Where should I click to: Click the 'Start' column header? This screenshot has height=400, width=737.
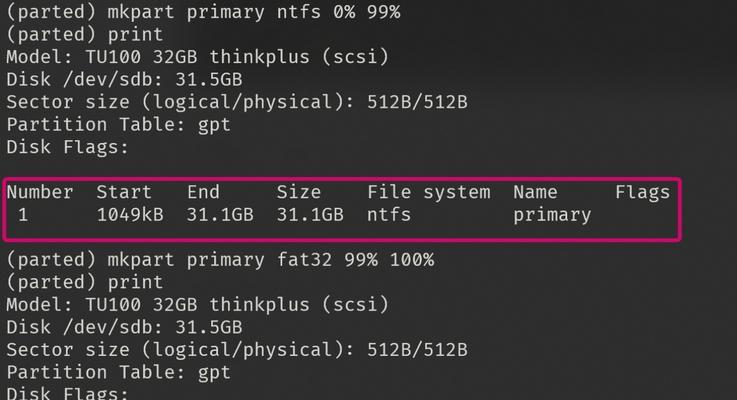click(x=124, y=192)
